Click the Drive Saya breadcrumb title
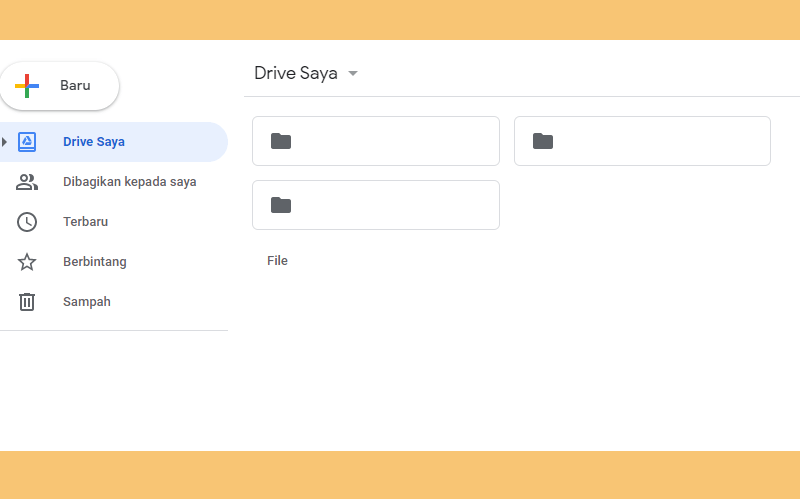This screenshot has width=800, height=499. coord(296,73)
